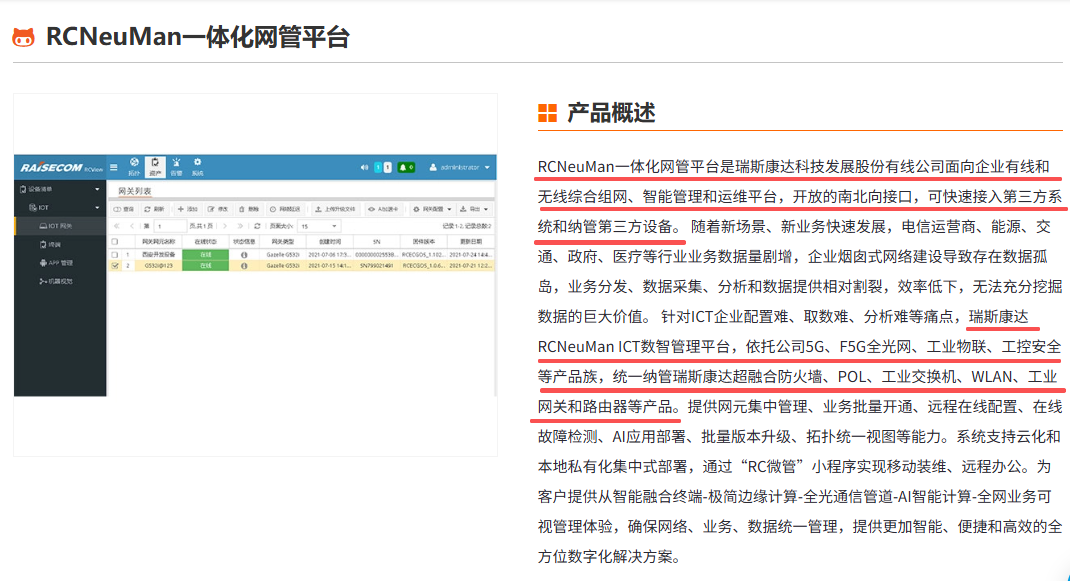
Task: Click the orange squares icon beside 产品概述
Action: pos(547,113)
